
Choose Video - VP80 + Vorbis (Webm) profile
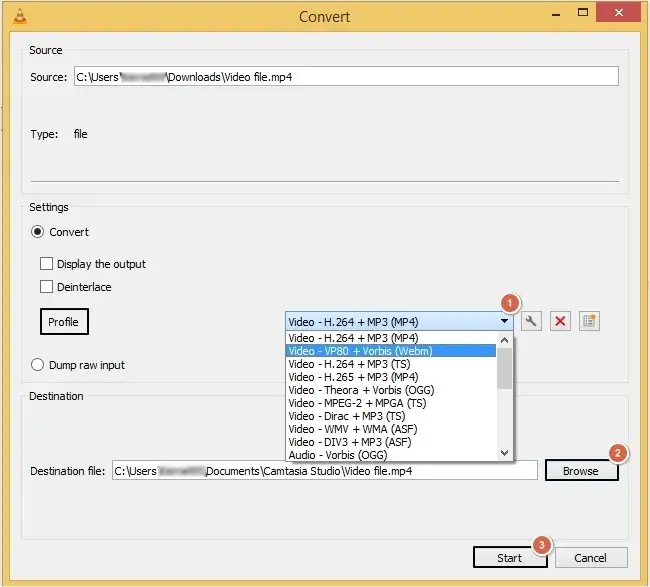pos(390,351)
